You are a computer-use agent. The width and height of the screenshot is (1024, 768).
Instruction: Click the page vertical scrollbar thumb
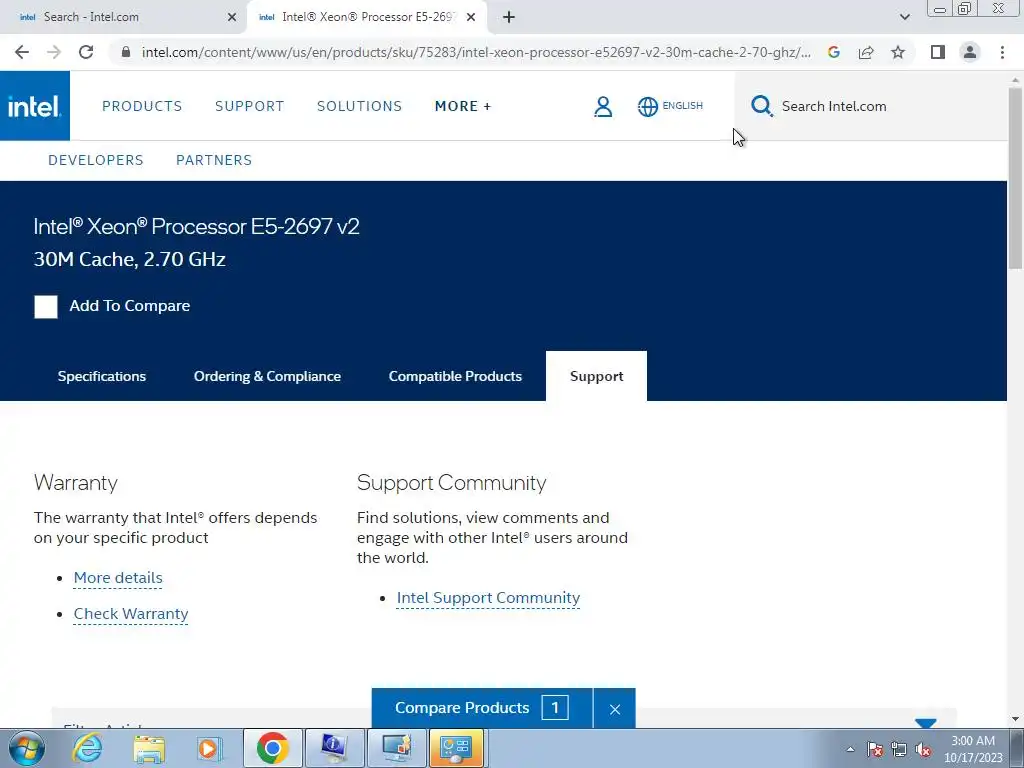coord(1015,176)
